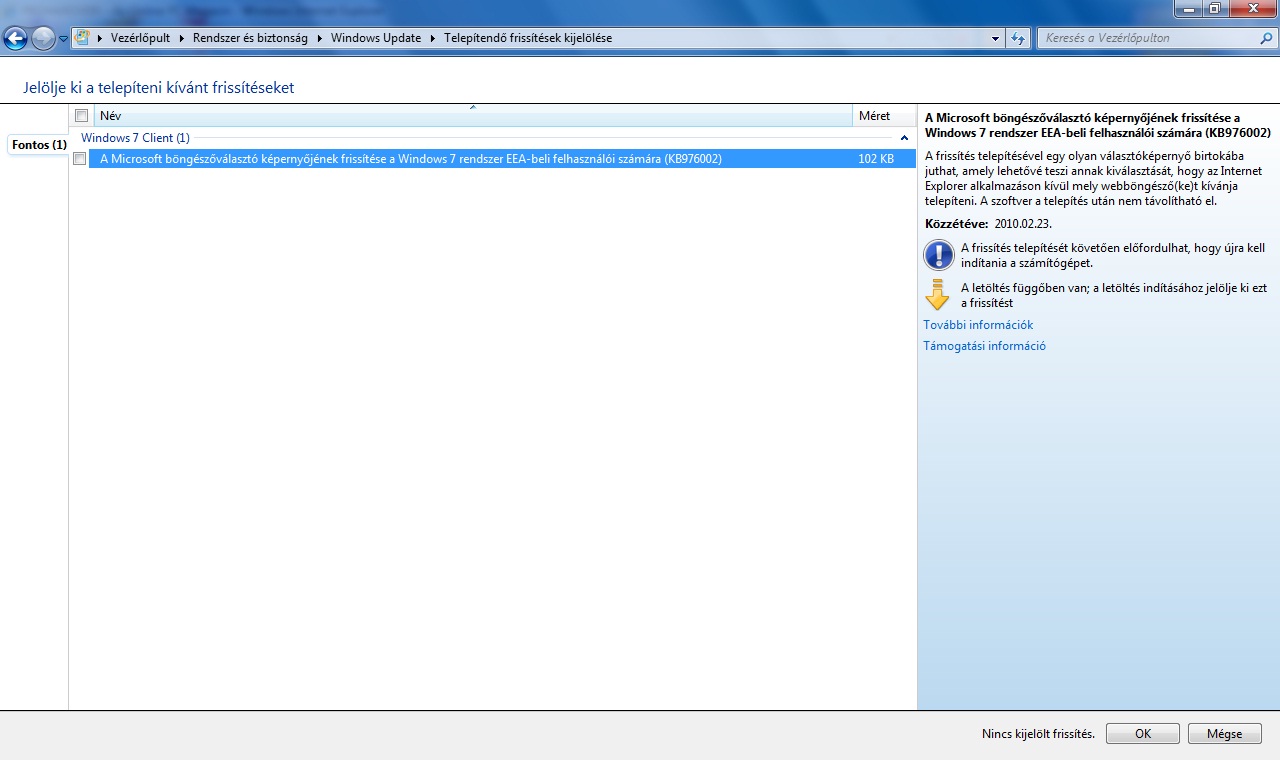Open the További információk link
This screenshot has width=1280, height=760.
pos(978,325)
